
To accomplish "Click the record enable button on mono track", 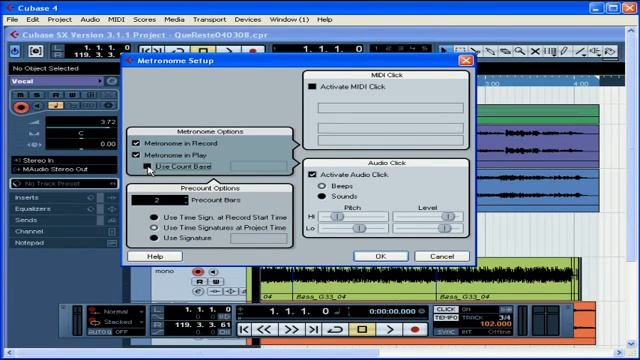I will (198, 272).
